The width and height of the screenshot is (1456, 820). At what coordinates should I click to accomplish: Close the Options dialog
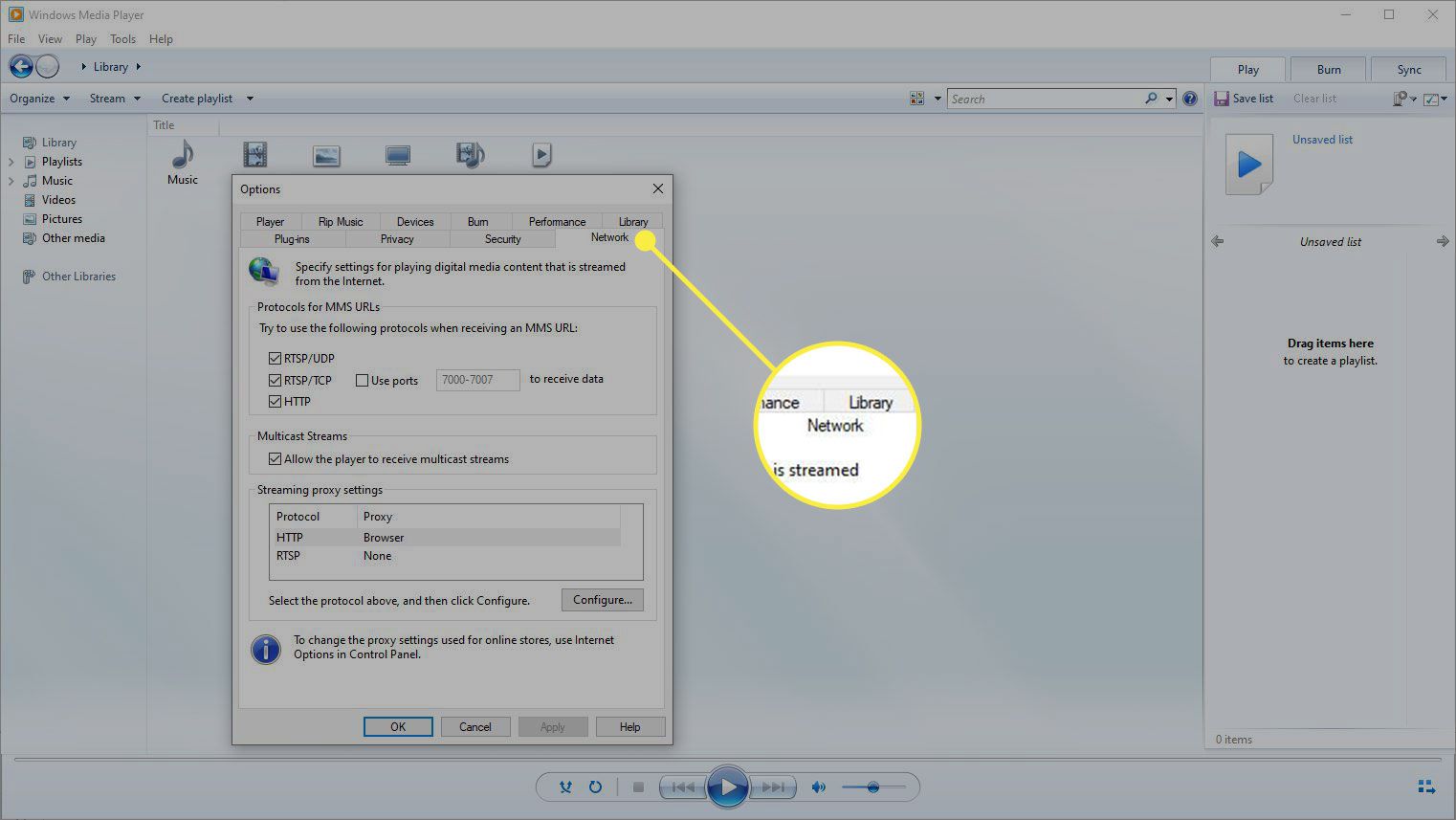coord(657,188)
